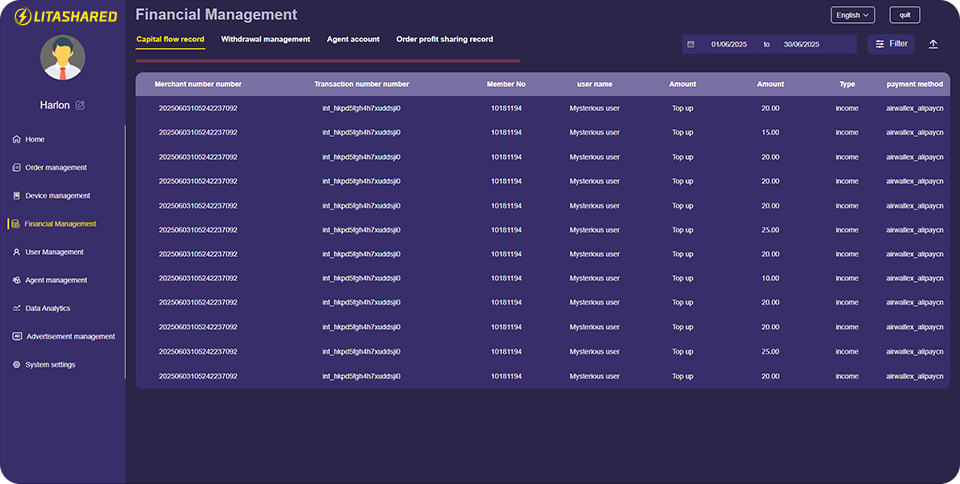Click the export upload icon

click(933, 44)
